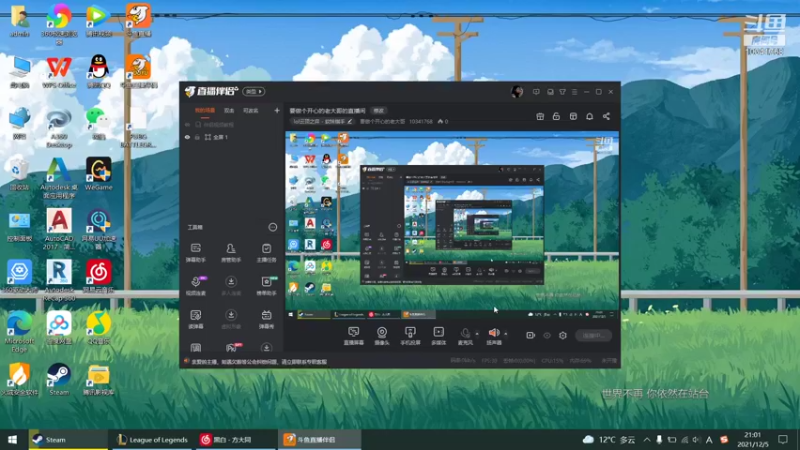
Task: Open the 弹幕助手 danmaku assistant tool
Action: pyautogui.click(x=195, y=253)
